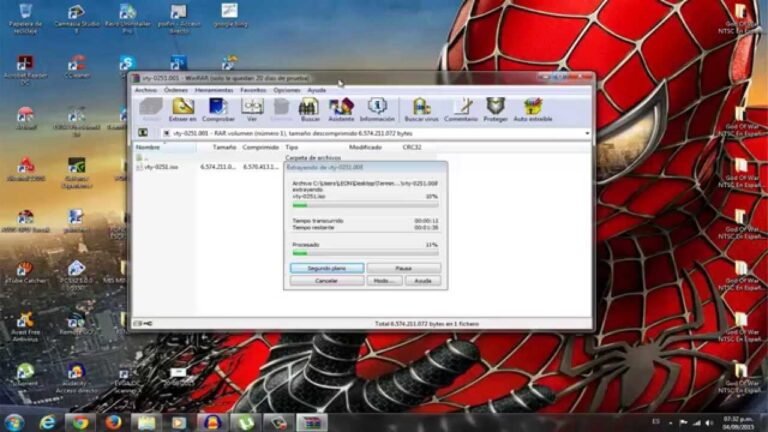
Task: Open Internet Explorer from the taskbar
Action: point(47,422)
